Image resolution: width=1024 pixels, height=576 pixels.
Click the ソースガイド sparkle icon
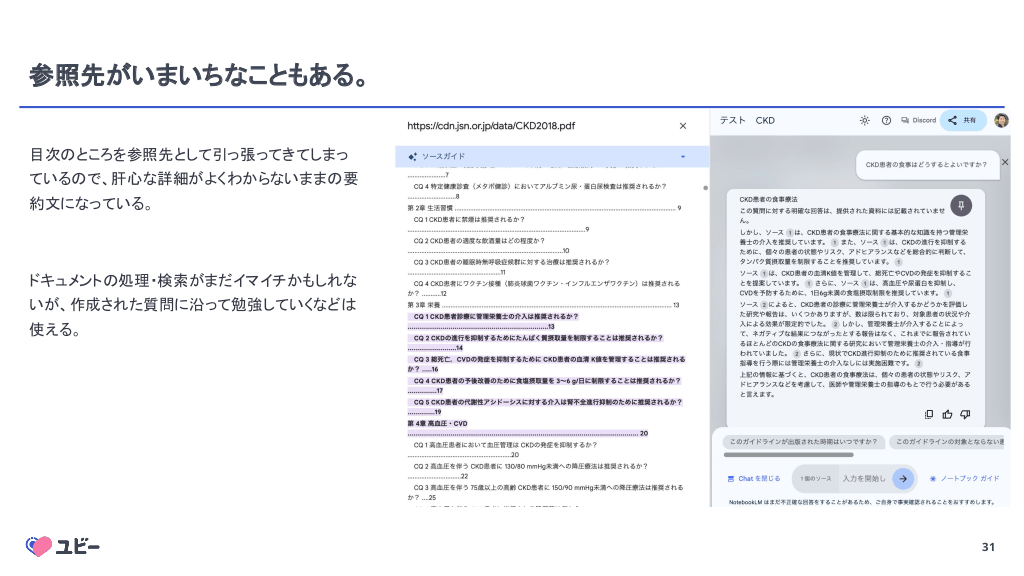pyautogui.click(x=412, y=157)
